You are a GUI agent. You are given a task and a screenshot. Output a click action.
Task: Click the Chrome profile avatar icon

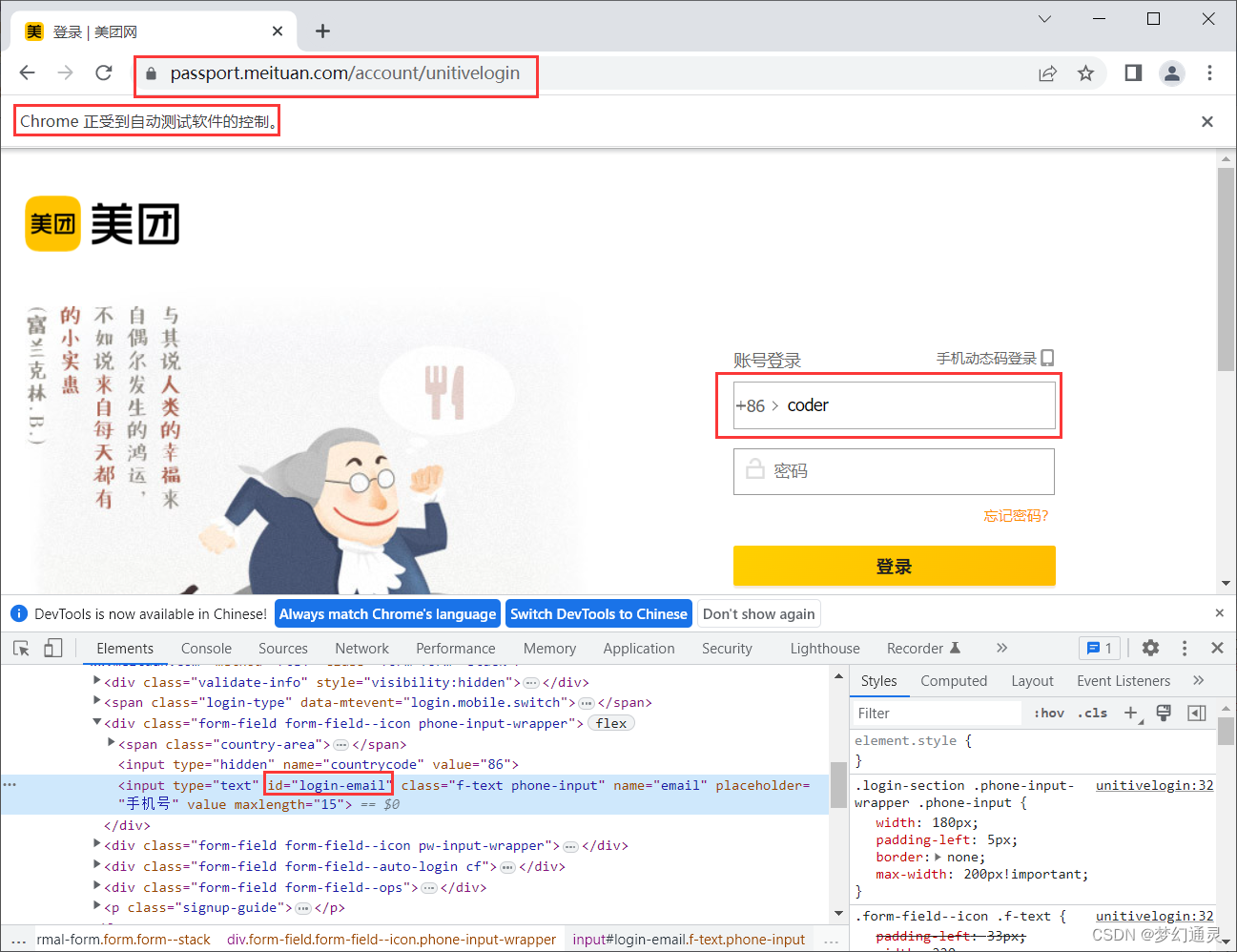[x=1172, y=72]
